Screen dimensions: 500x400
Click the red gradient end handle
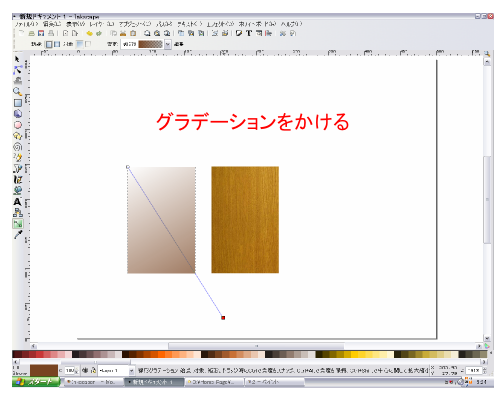click(x=223, y=318)
